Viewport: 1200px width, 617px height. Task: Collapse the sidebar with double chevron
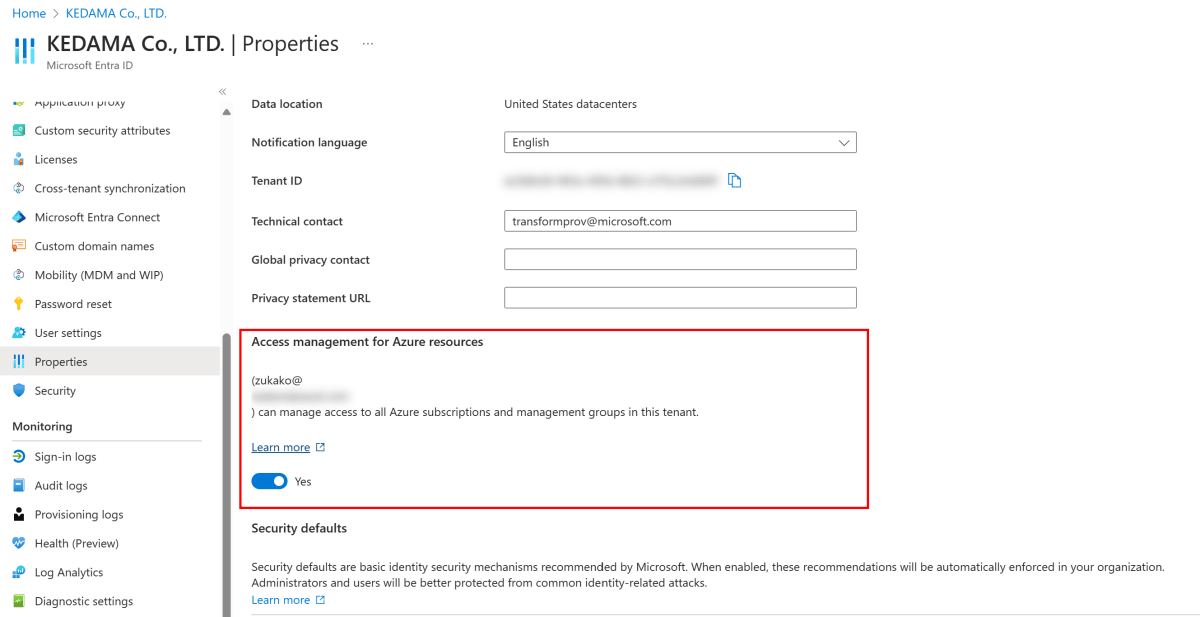pos(223,91)
